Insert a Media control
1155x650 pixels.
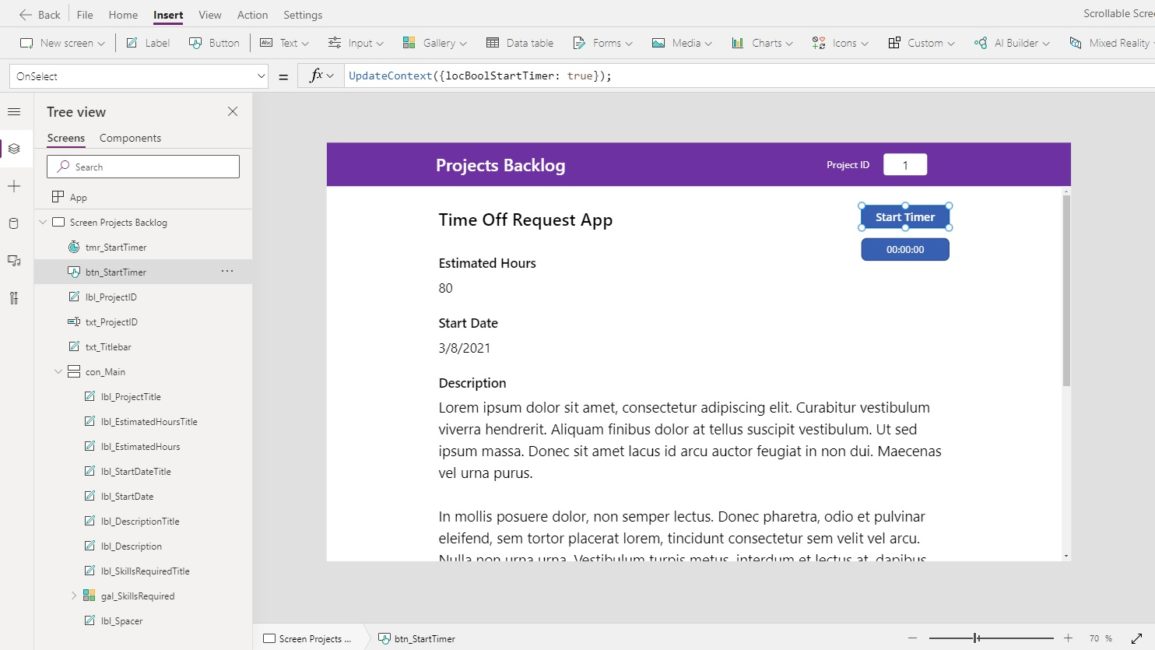(681, 43)
